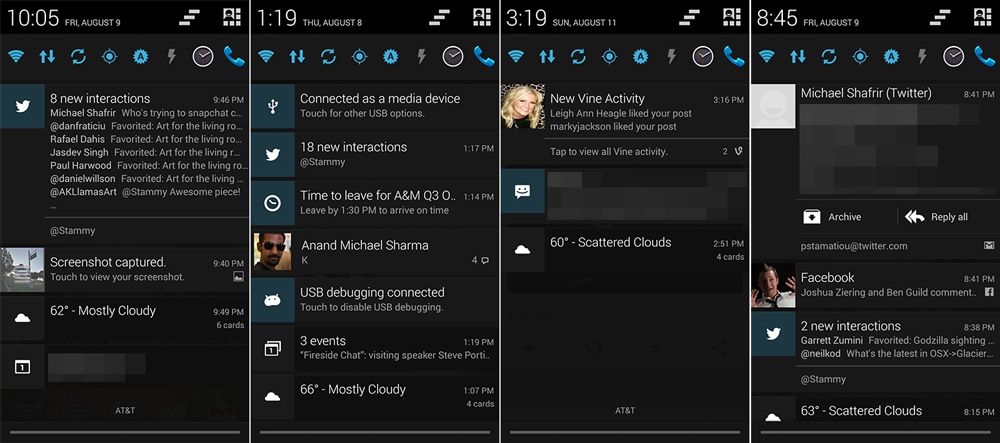This screenshot has width=1000, height=443.
Task: Open the @Stammy row under 2 new interactions
Action: [x=897, y=379]
